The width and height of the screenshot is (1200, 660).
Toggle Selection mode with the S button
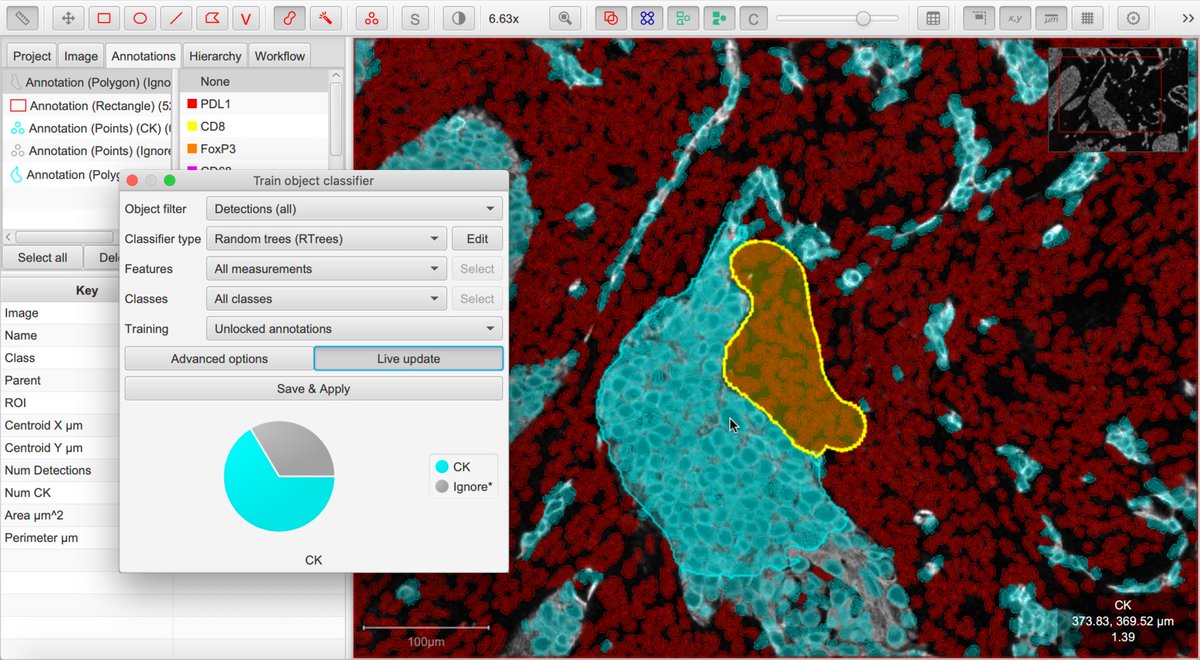[x=415, y=17]
